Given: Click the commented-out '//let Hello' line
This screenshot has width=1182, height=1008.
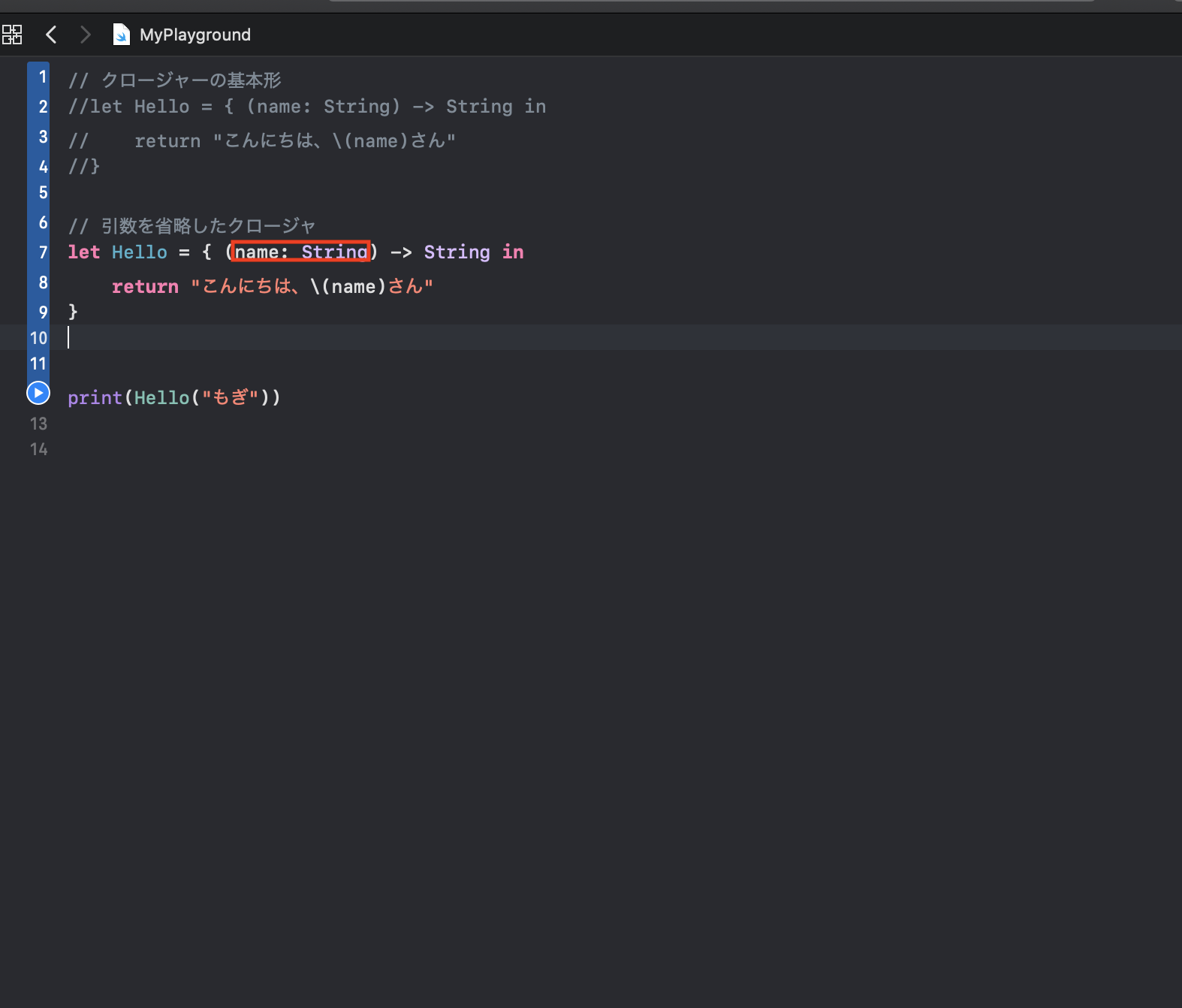Looking at the screenshot, I should (x=307, y=107).
